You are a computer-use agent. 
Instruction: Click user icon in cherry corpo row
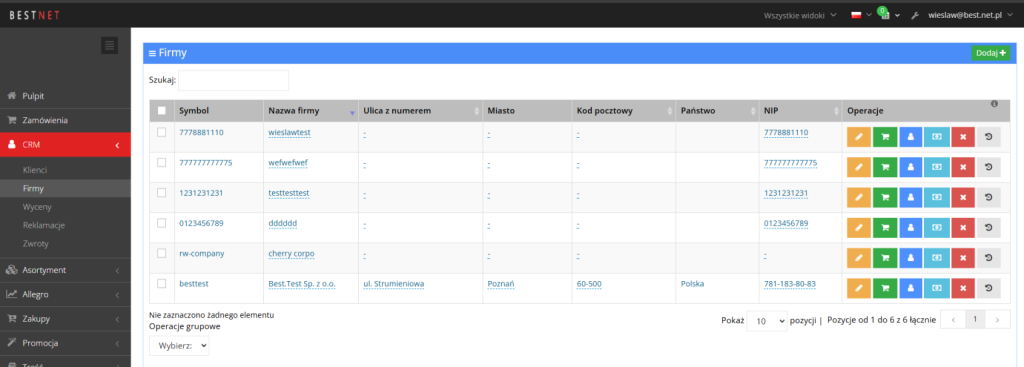(911, 258)
